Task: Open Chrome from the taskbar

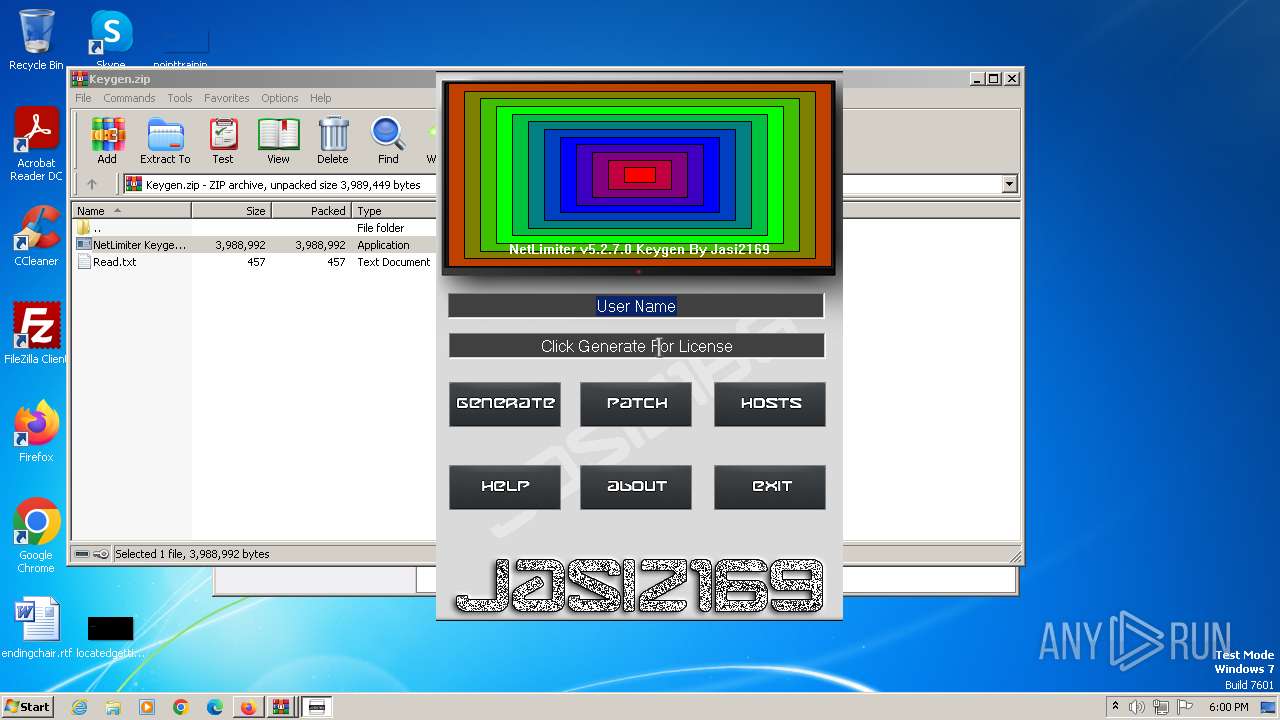Action: click(x=181, y=707)
